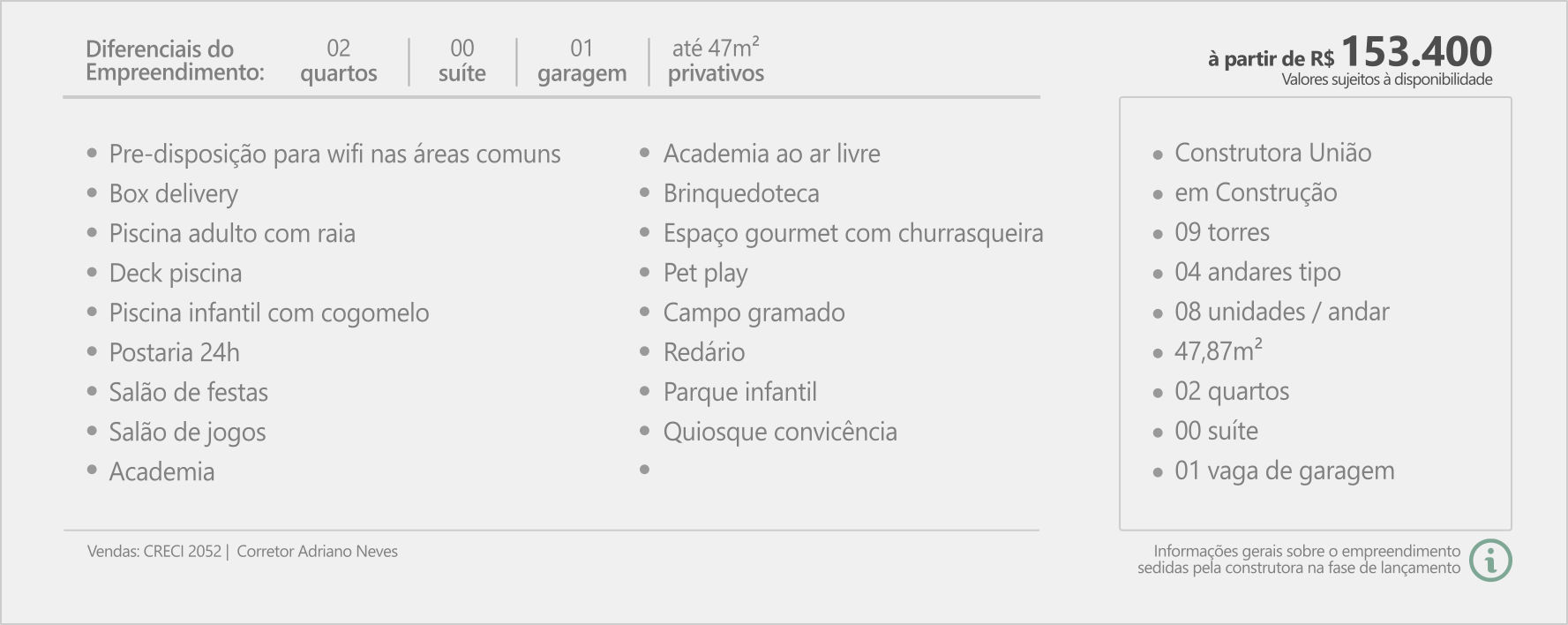Click the '00 suíte' header item
1568x625 pixels.
(x=462, y=61)
